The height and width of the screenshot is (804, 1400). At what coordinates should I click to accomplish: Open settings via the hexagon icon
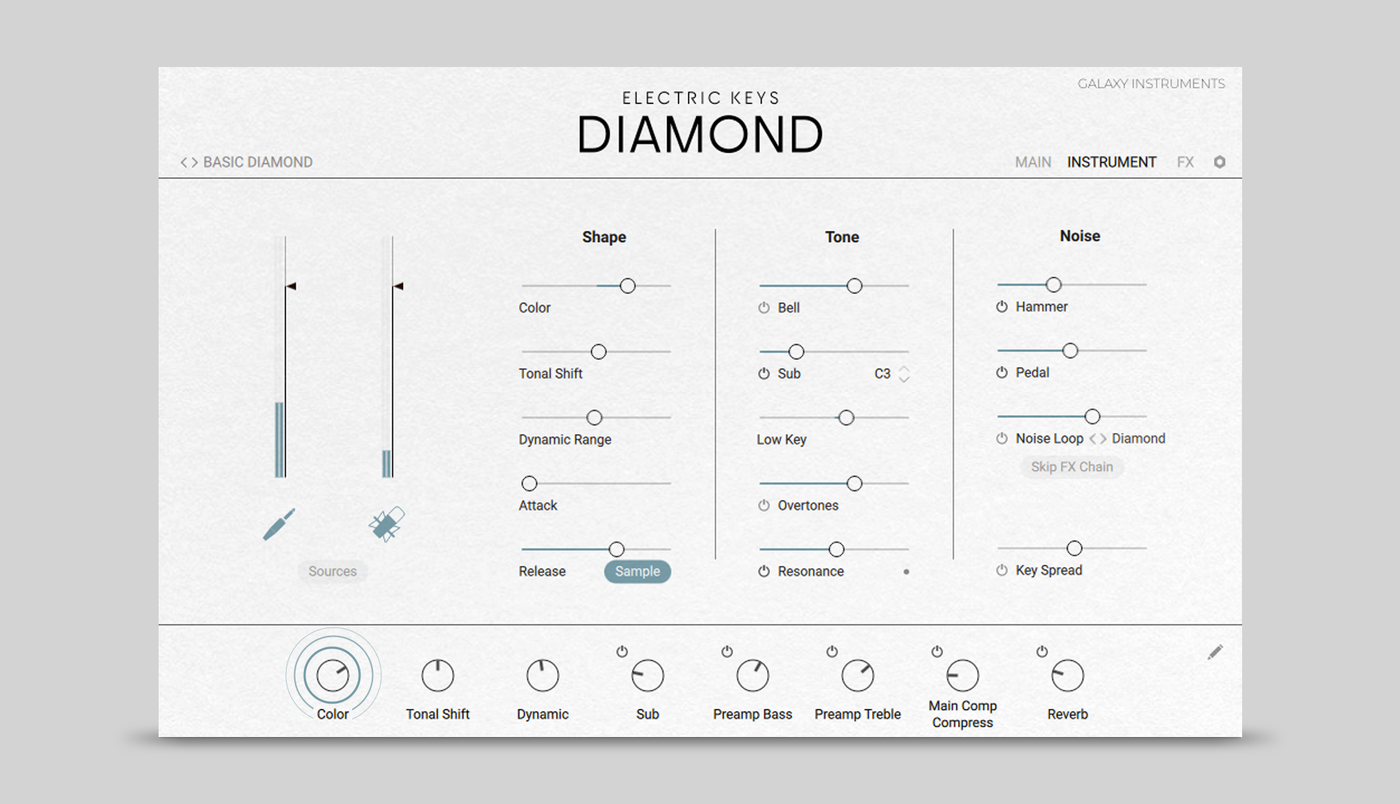coord(1219,162)
